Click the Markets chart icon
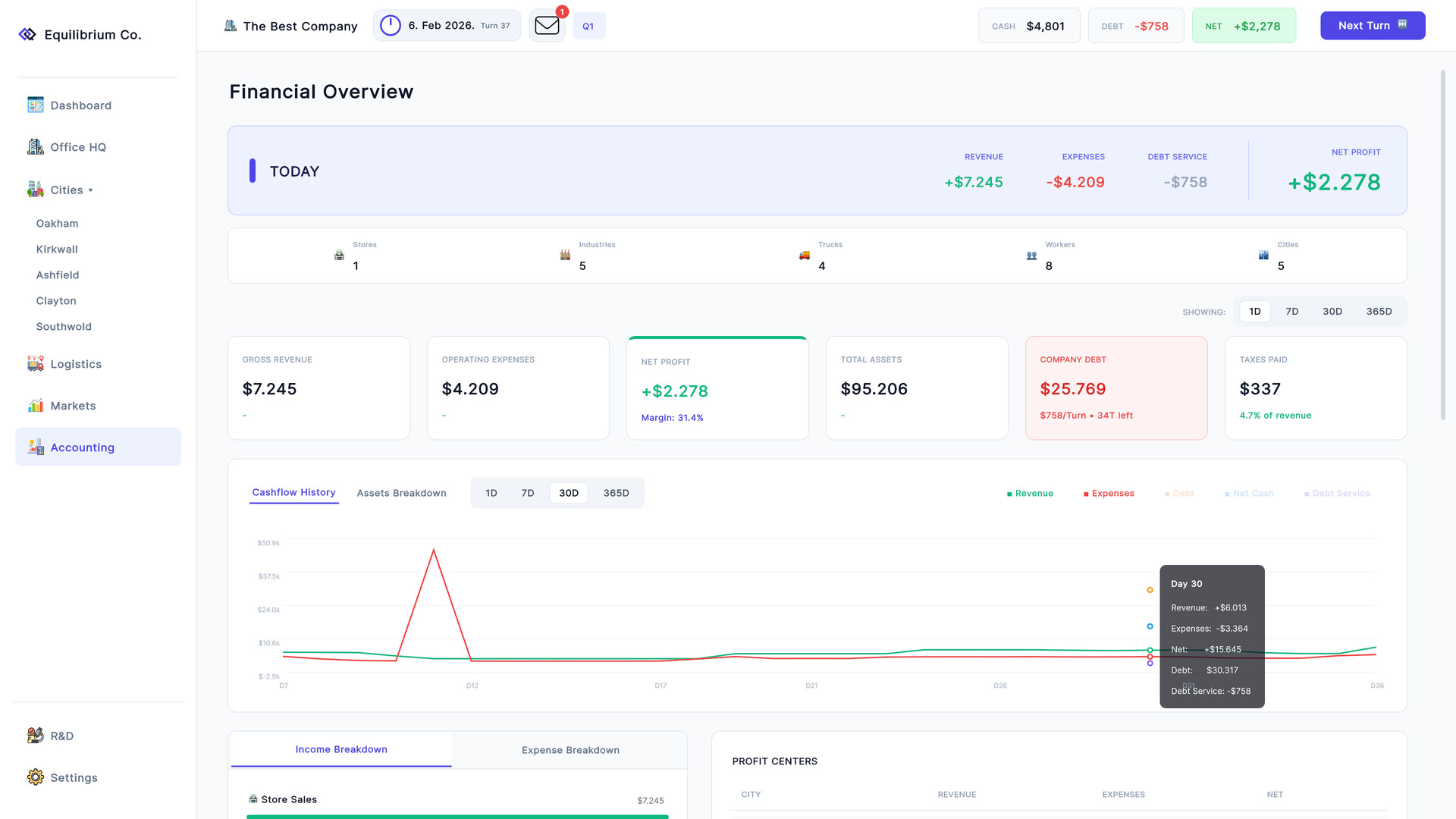Screen dimensions: 1456x819 click(x=36, y=405)
